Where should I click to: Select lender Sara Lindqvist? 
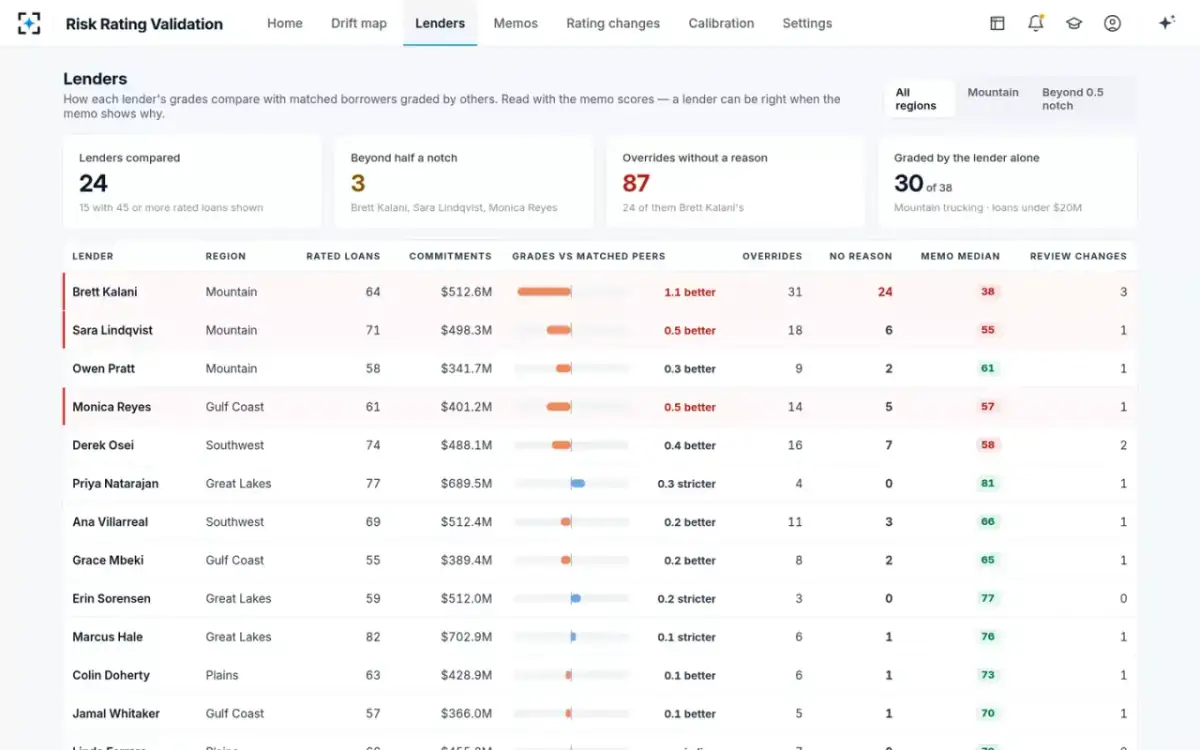click(x=112, y=330)
